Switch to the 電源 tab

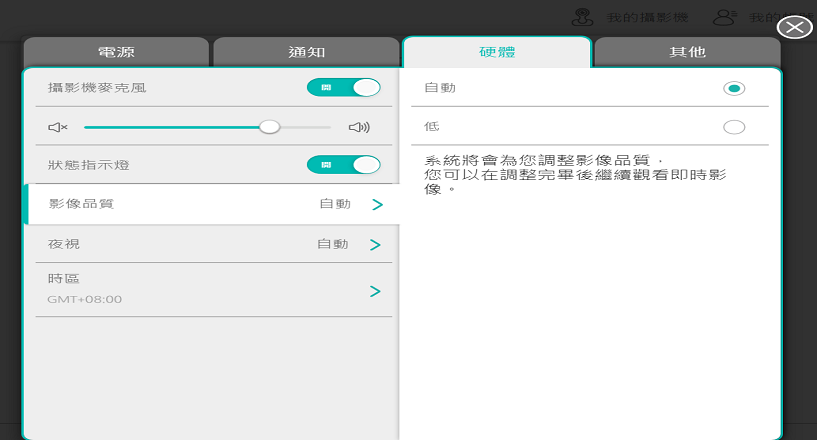tap(116, 52)
